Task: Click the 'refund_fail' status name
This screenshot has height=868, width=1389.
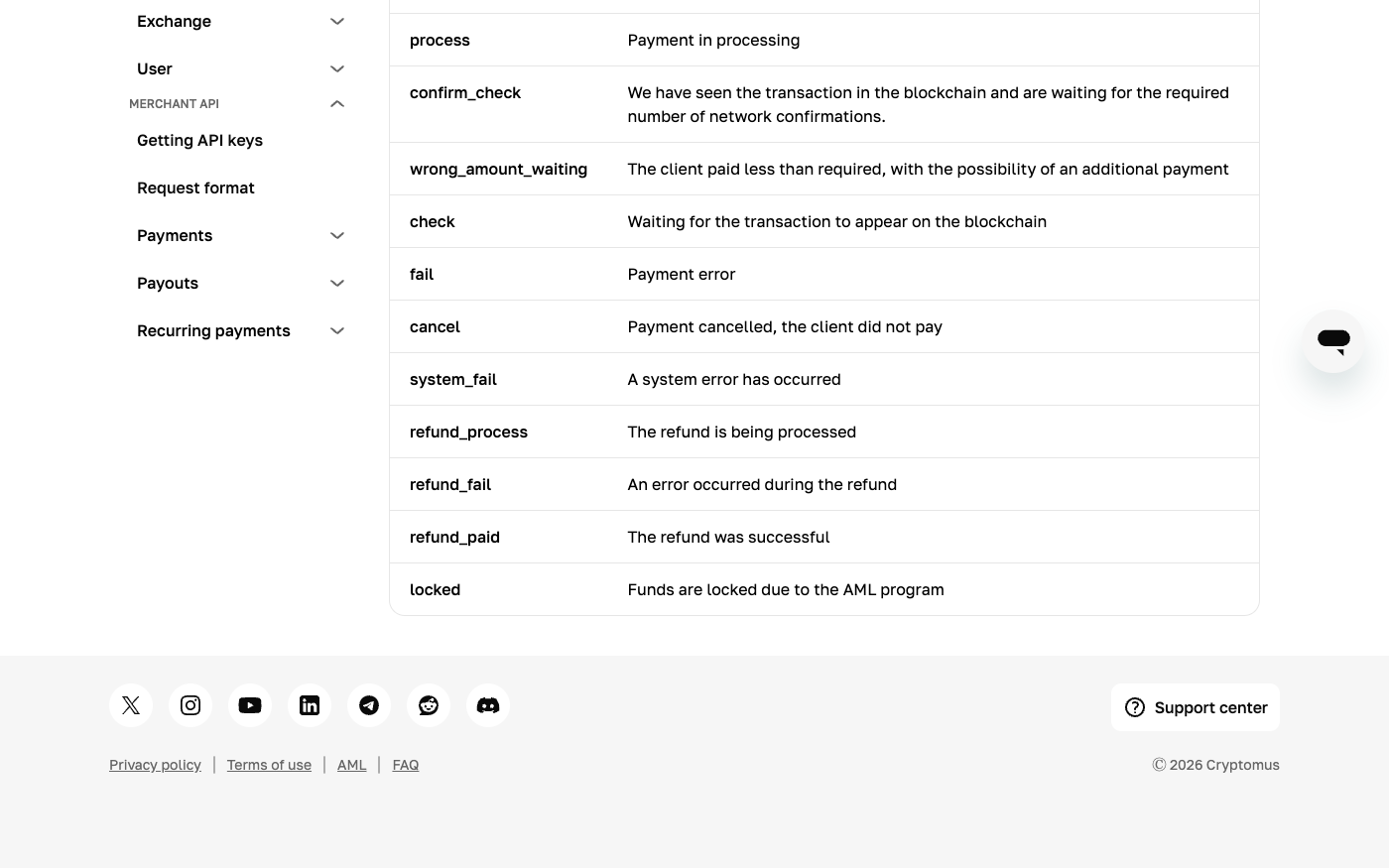Action: pos(450,484)
